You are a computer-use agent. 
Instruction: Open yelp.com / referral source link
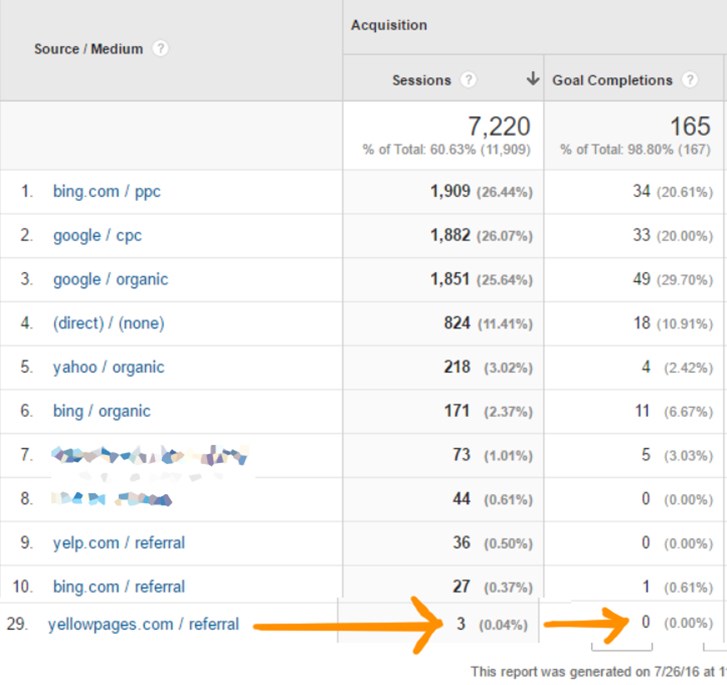point(118,543)
